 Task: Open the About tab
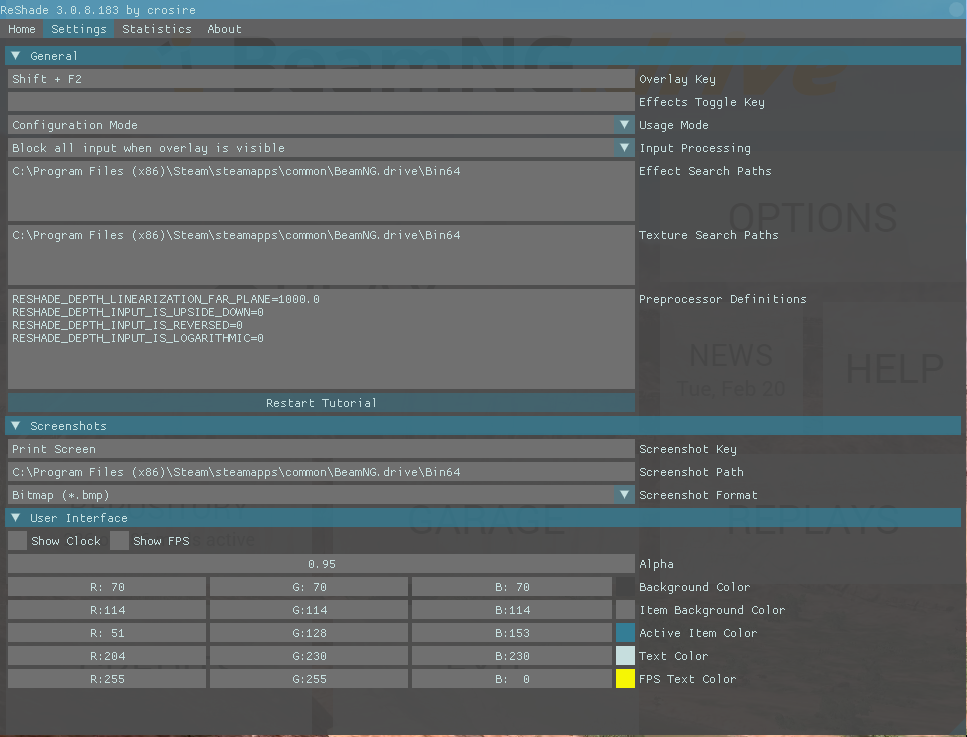click(224, 29)
